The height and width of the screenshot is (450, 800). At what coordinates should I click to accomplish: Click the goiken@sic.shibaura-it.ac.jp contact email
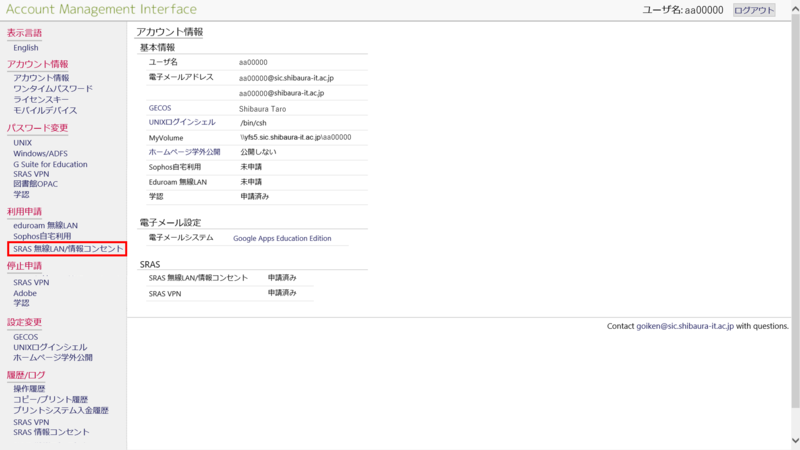tap(685, 326)
